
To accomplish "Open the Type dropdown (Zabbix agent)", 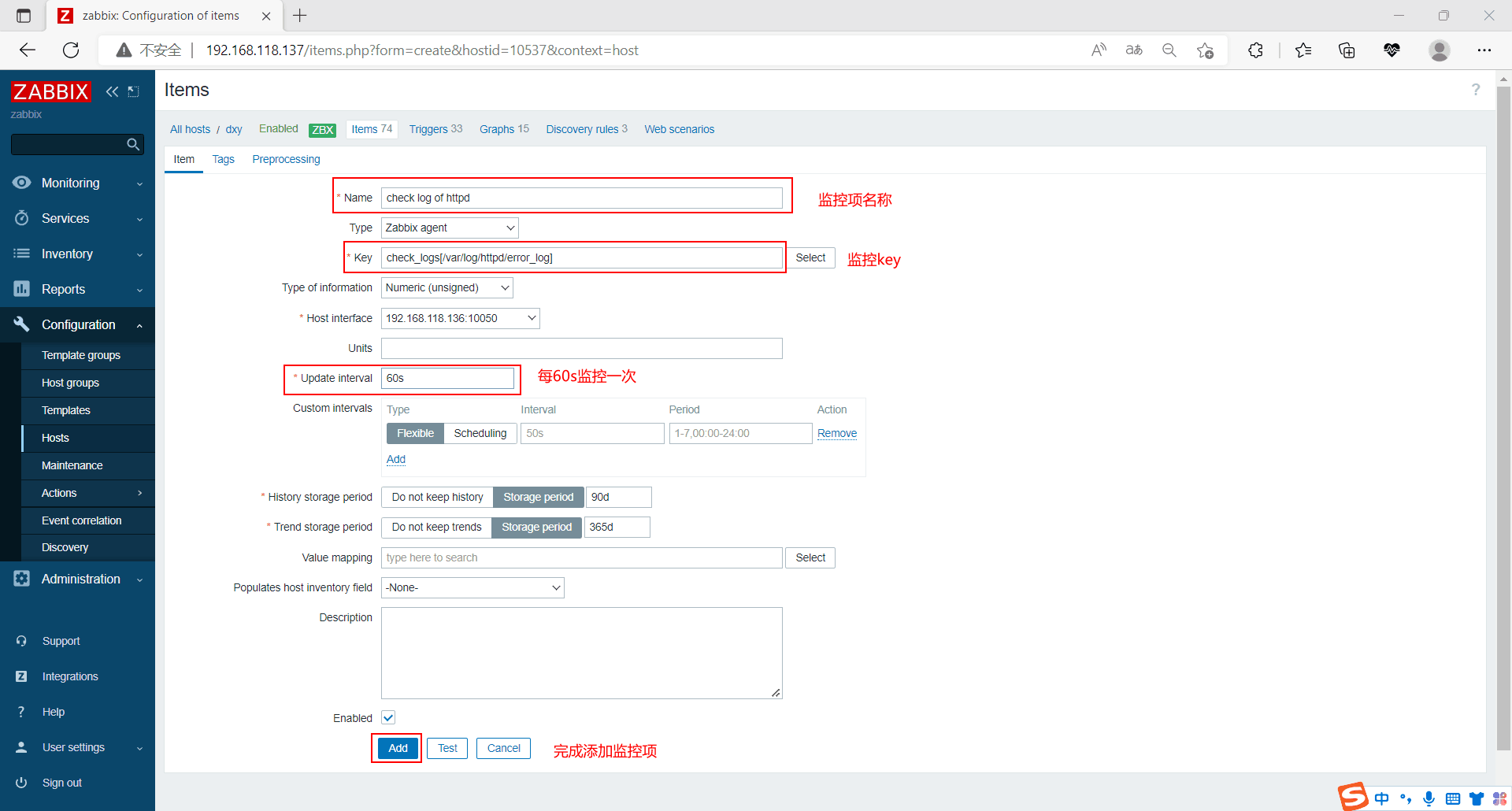I will tap(450, 228).
